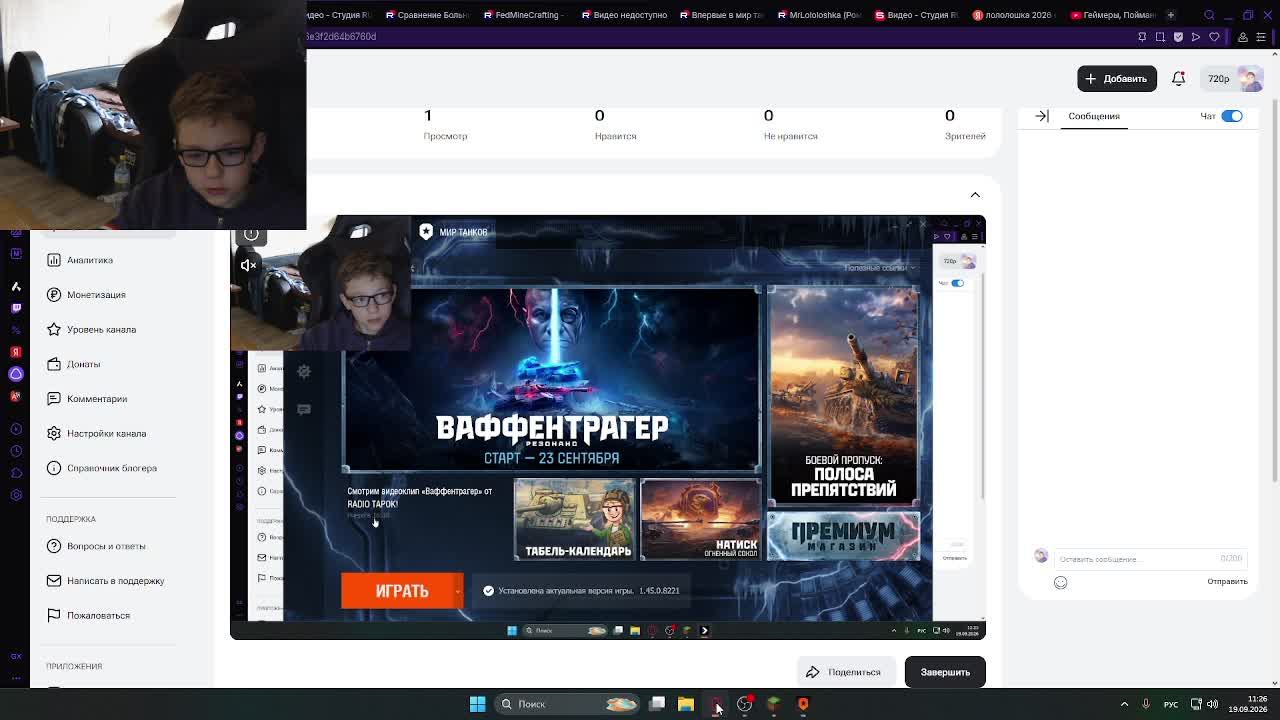Open the Справочник блогера sidebar link
The height and width of the screenshot is (720, 1280).
pyautogui.click(x=112, y=468)
